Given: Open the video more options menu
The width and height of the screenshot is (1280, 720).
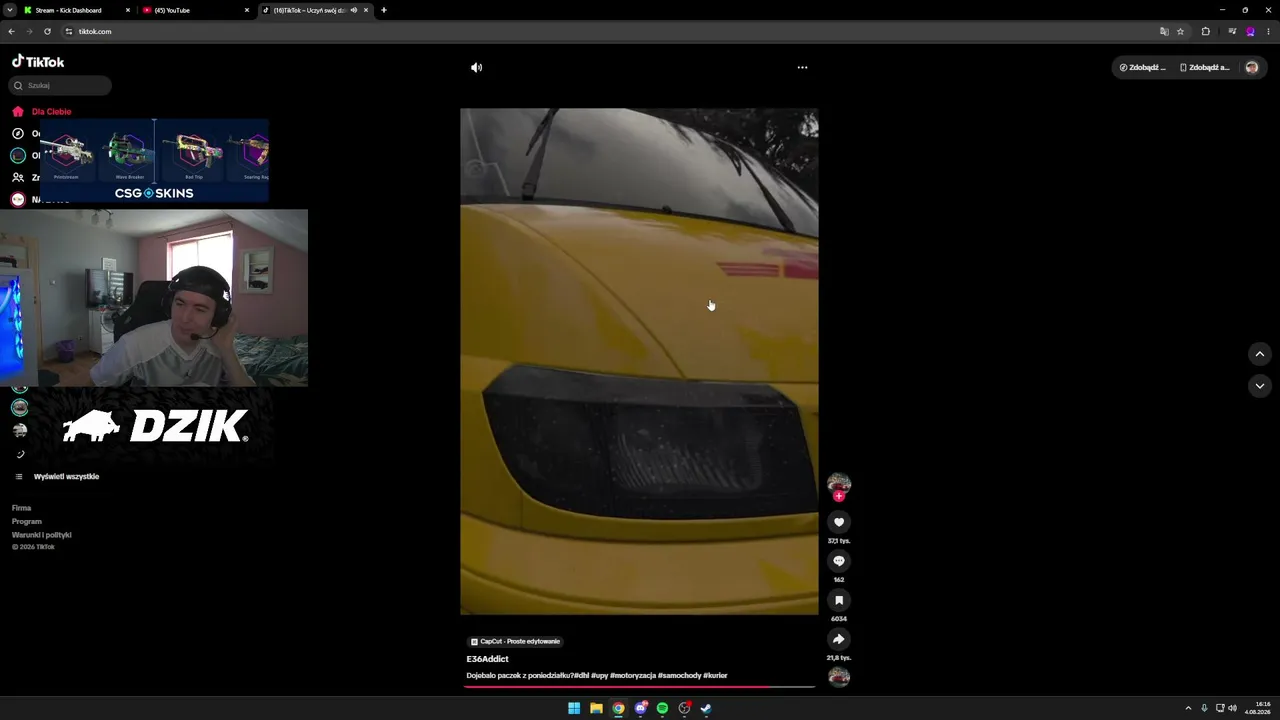Looking at the screenshot, I should [802, 68].
